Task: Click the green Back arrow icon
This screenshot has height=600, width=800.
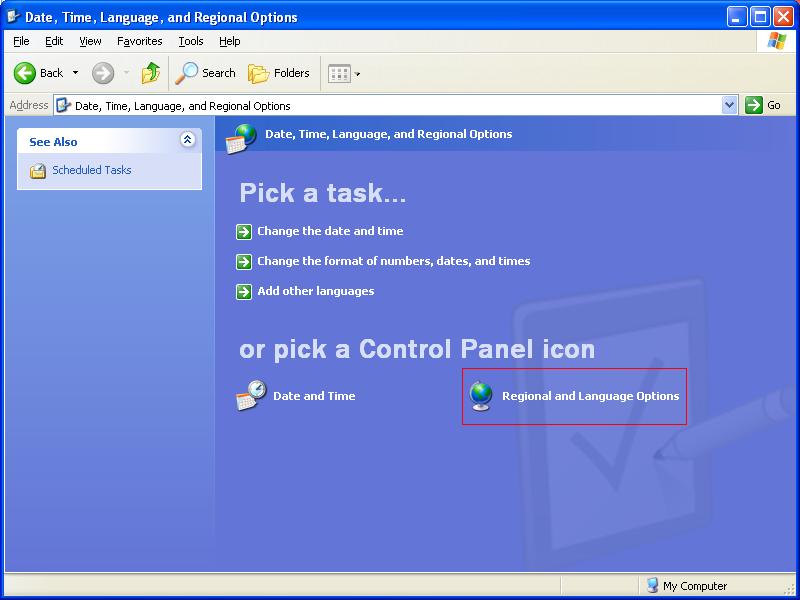Action: click(x=24, y=73)
